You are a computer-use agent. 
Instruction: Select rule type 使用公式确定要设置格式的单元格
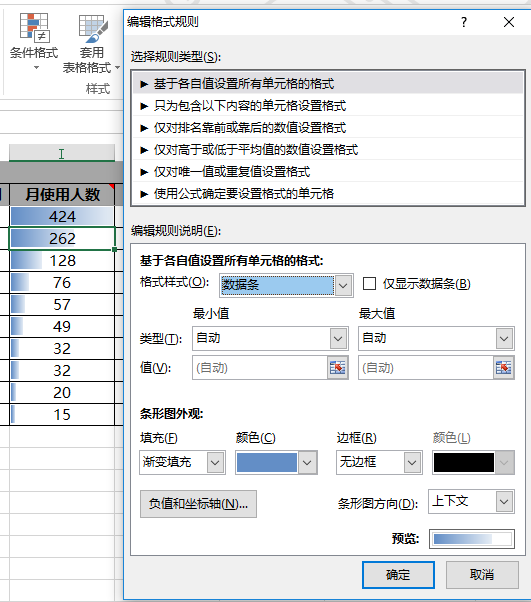pyautogui.click(x=328, y=193)
